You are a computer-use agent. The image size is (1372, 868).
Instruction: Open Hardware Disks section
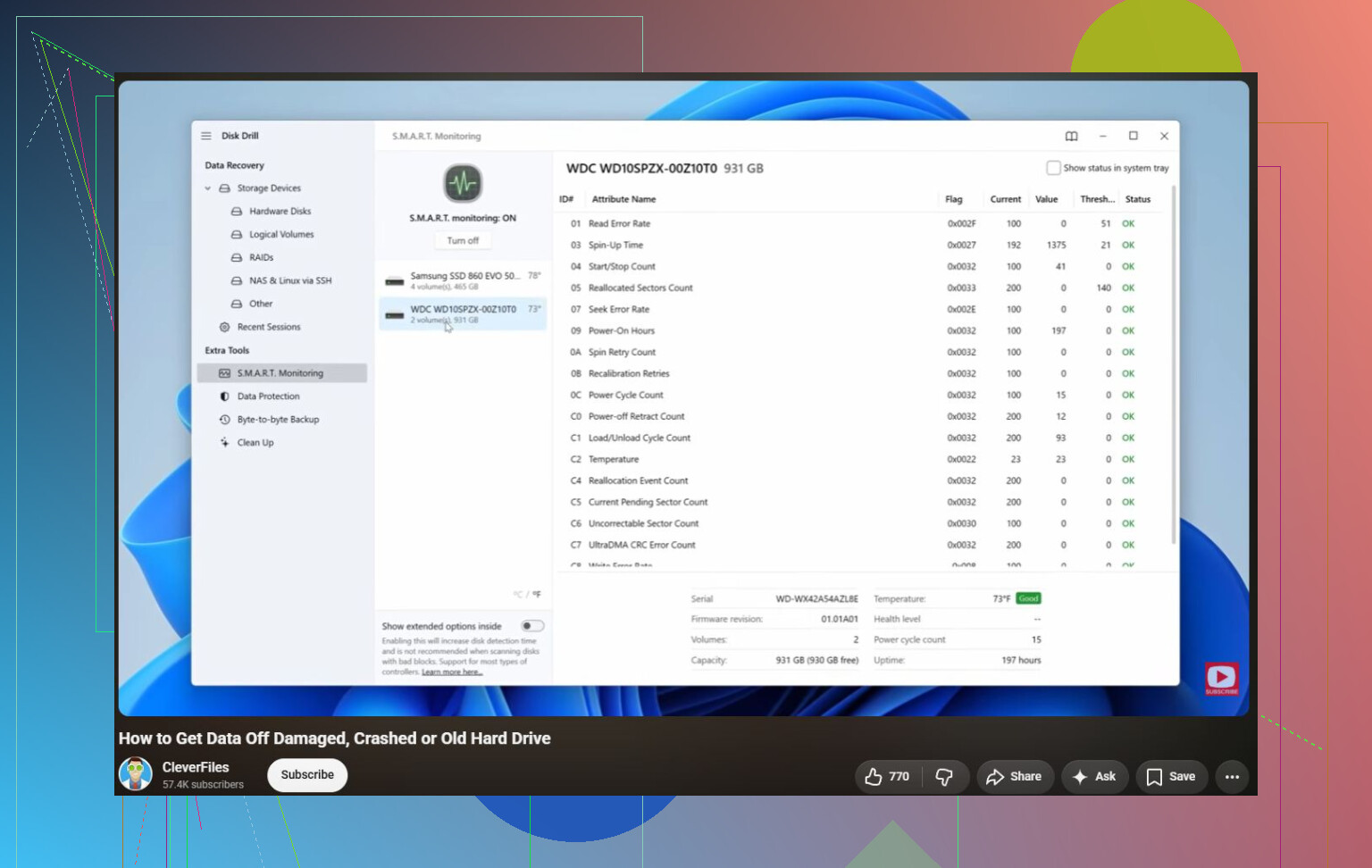click(x=280, y=212)
